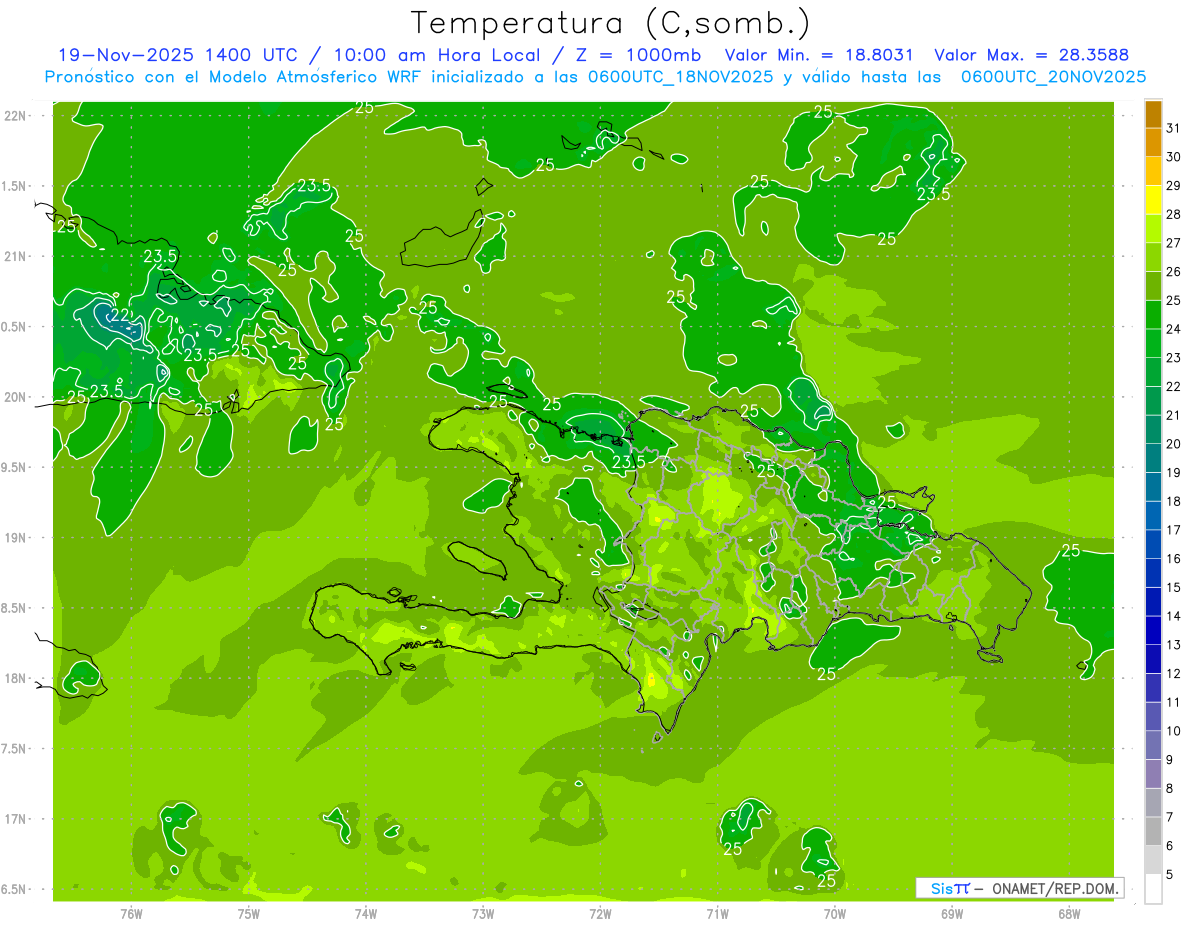Click the white swatch below 5 on scale
Screen dimensions: 1200x927
click(x=1153, y=889)
